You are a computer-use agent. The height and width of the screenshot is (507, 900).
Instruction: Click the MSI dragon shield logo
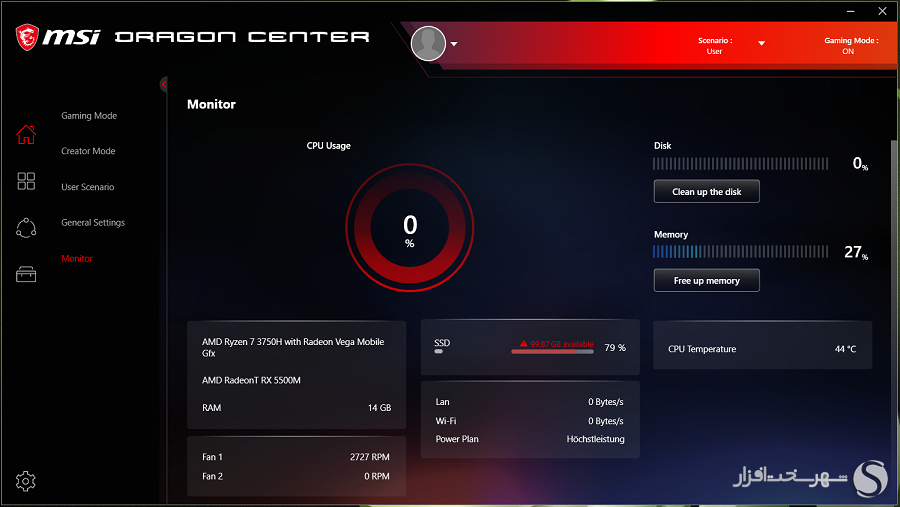27,37
